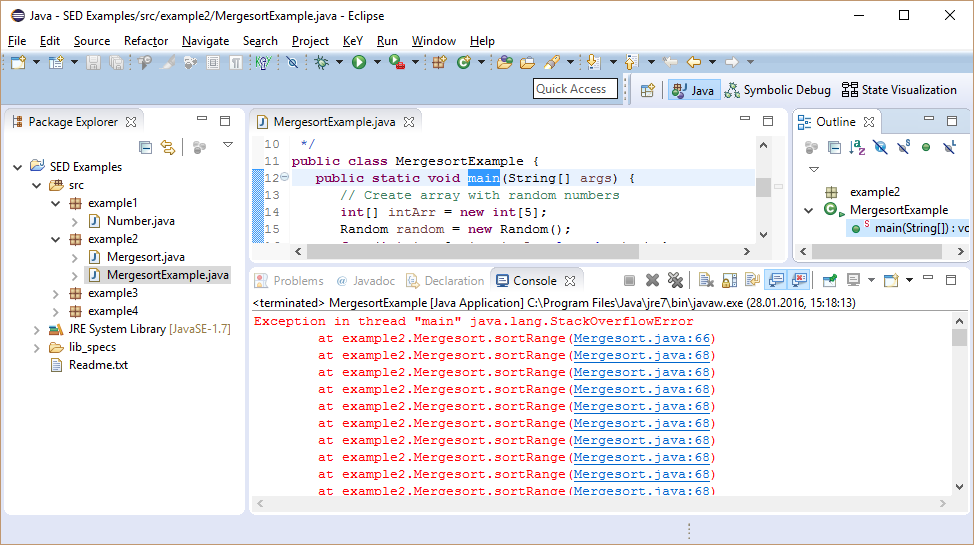Expand JRE System Library node
974x545 pixels.
[37, 329]
